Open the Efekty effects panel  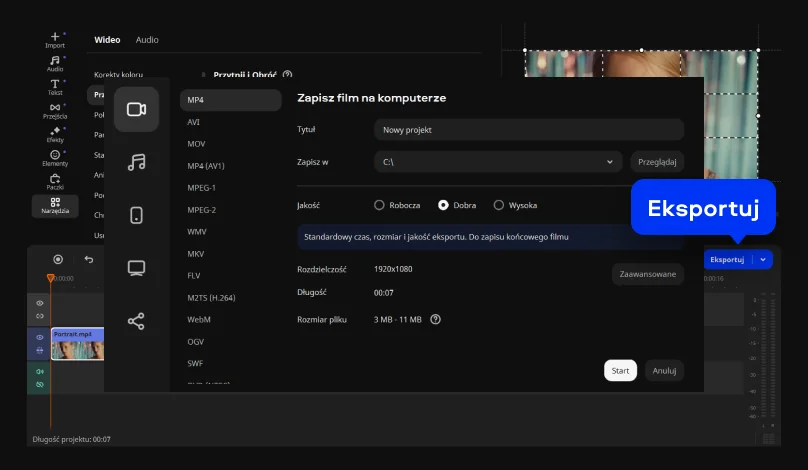point(55,134)
